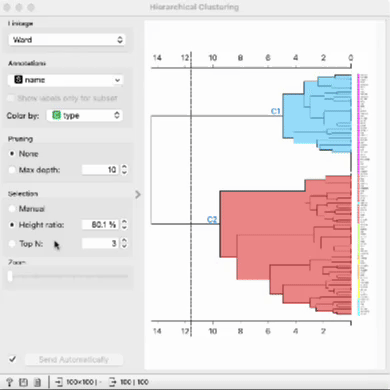
Task: Open the Ward linkage dropdown
Action: click(x=67, y=40)
